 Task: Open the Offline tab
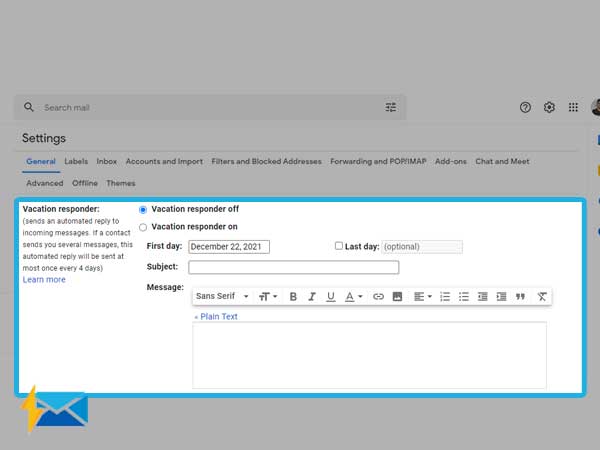pos(85,183)
